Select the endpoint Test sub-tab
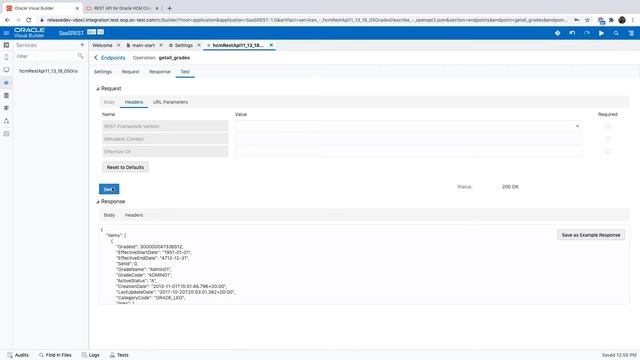The height and width of the screenshot is (360, 640). point(185,72)
